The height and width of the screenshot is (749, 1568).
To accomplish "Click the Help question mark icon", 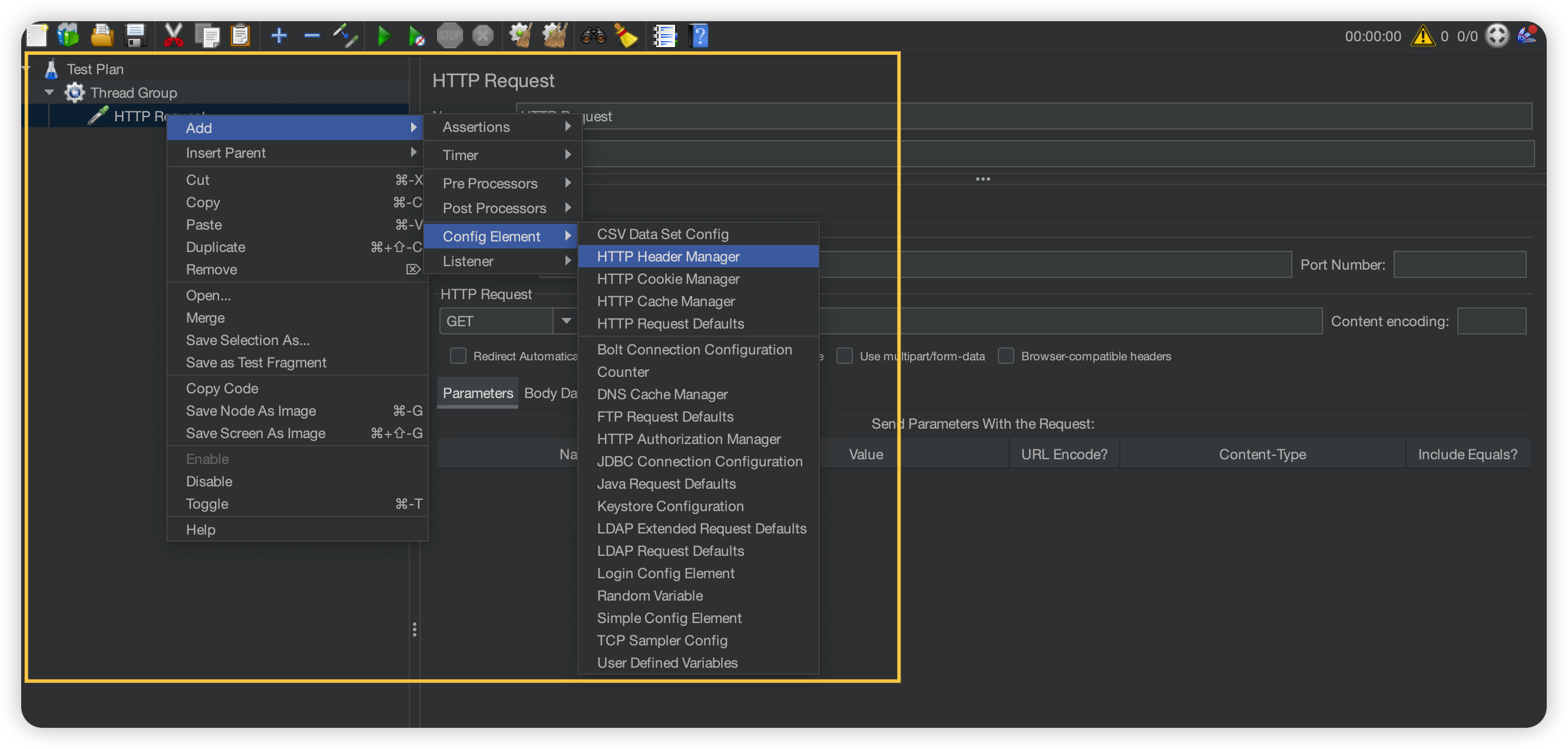I will click(x=700, y=36).
